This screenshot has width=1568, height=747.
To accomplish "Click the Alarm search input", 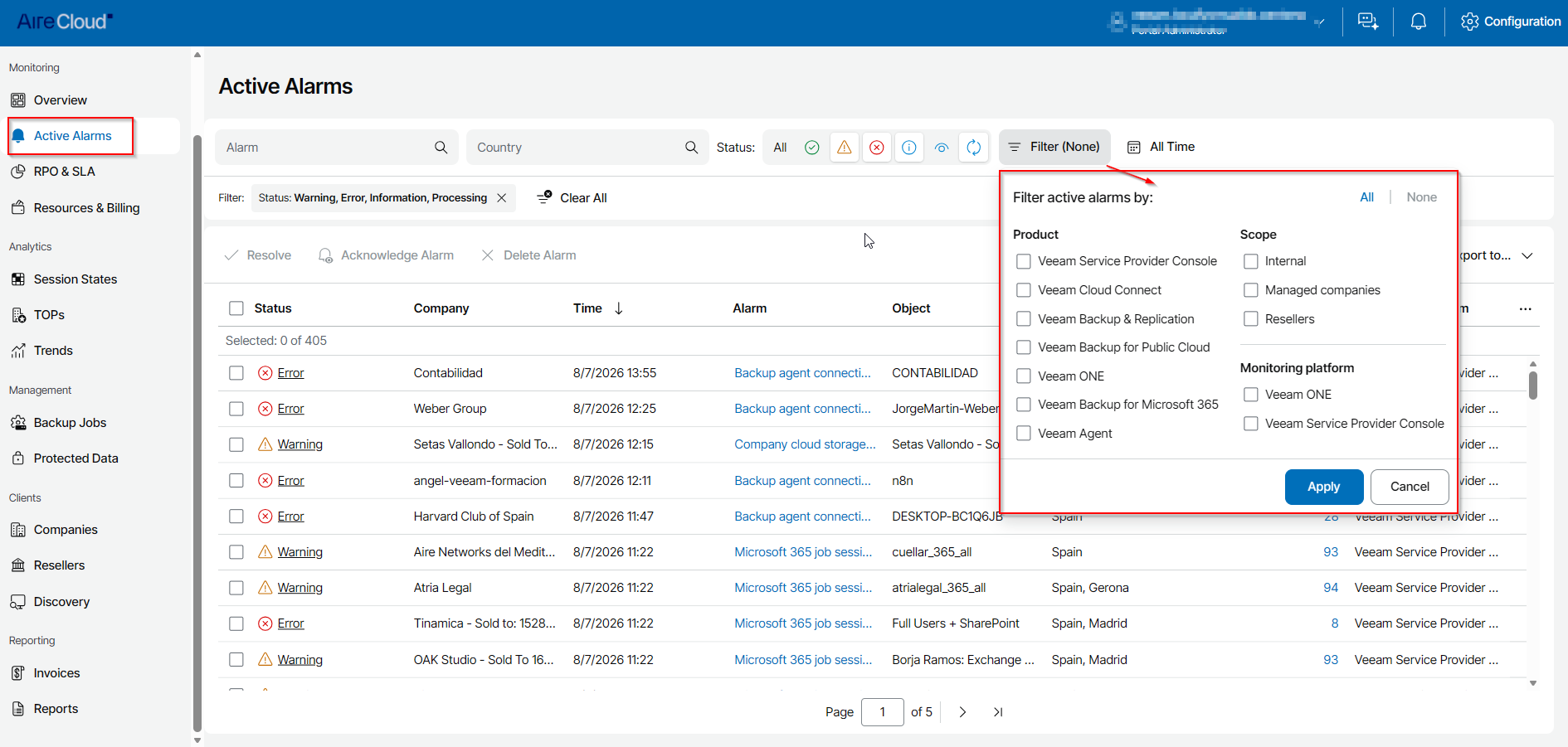I will coord(337,148).
